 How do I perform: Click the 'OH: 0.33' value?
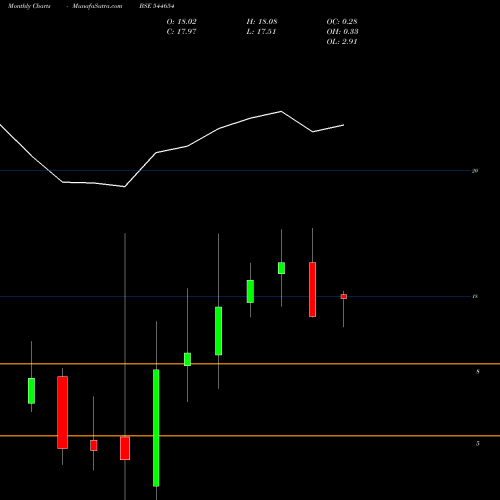[x=342, y=32]
